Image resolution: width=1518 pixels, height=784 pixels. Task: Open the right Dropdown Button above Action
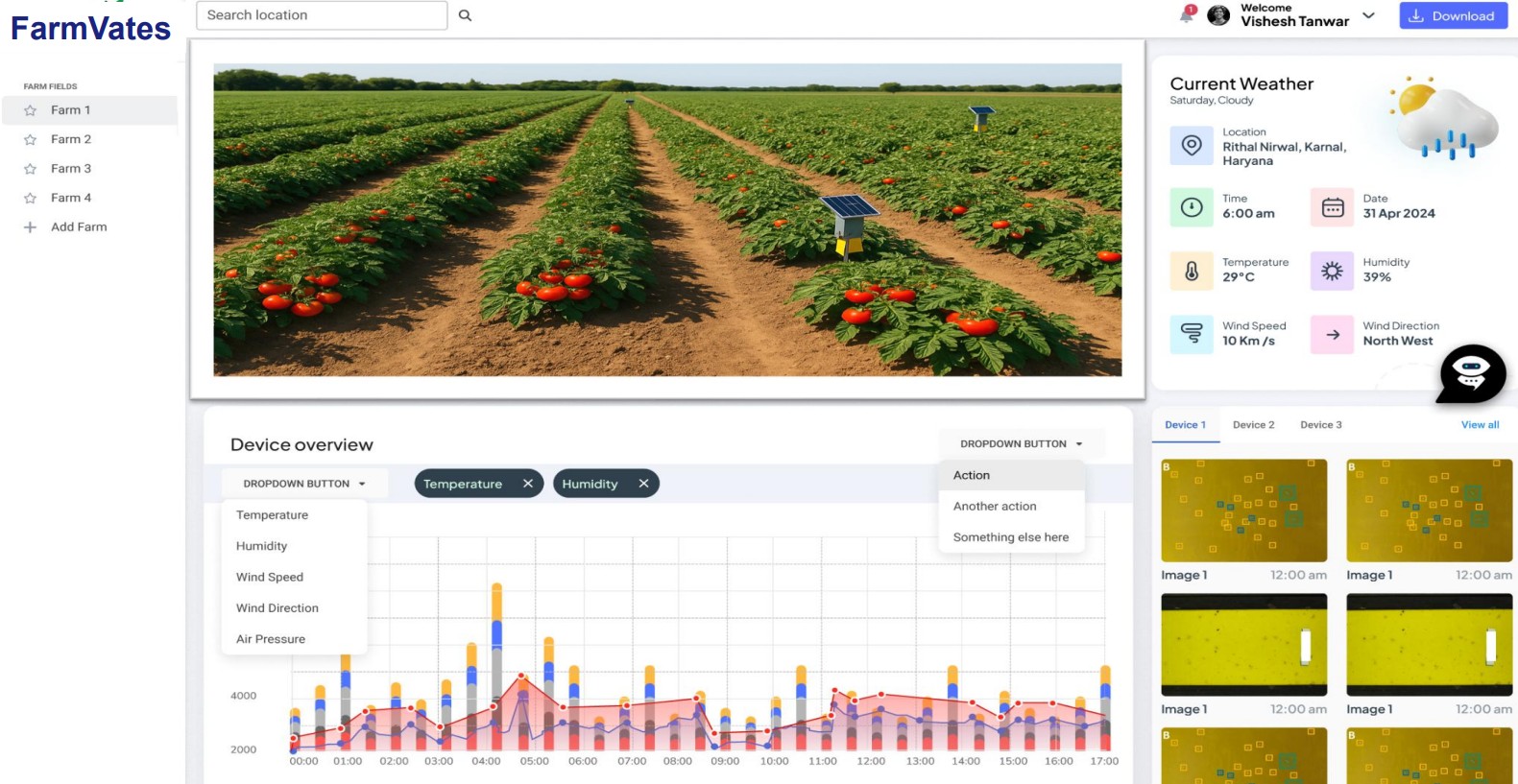pos(1022,444)
